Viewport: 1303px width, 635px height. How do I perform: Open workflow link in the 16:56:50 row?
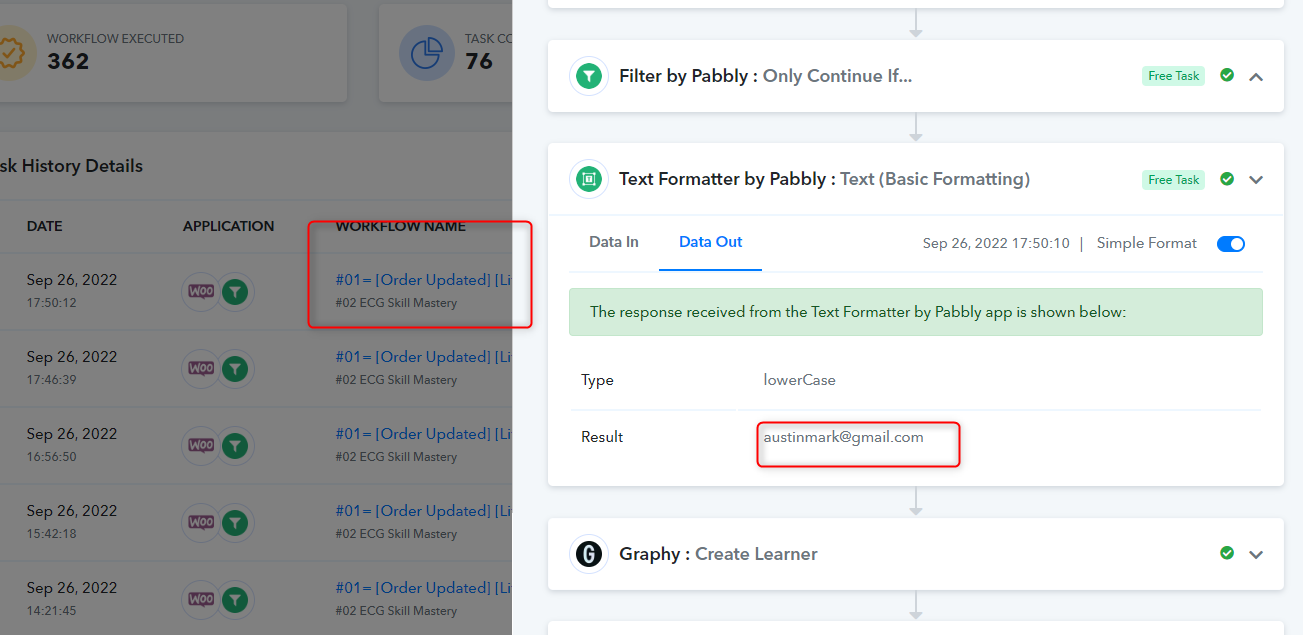(424, 434)
